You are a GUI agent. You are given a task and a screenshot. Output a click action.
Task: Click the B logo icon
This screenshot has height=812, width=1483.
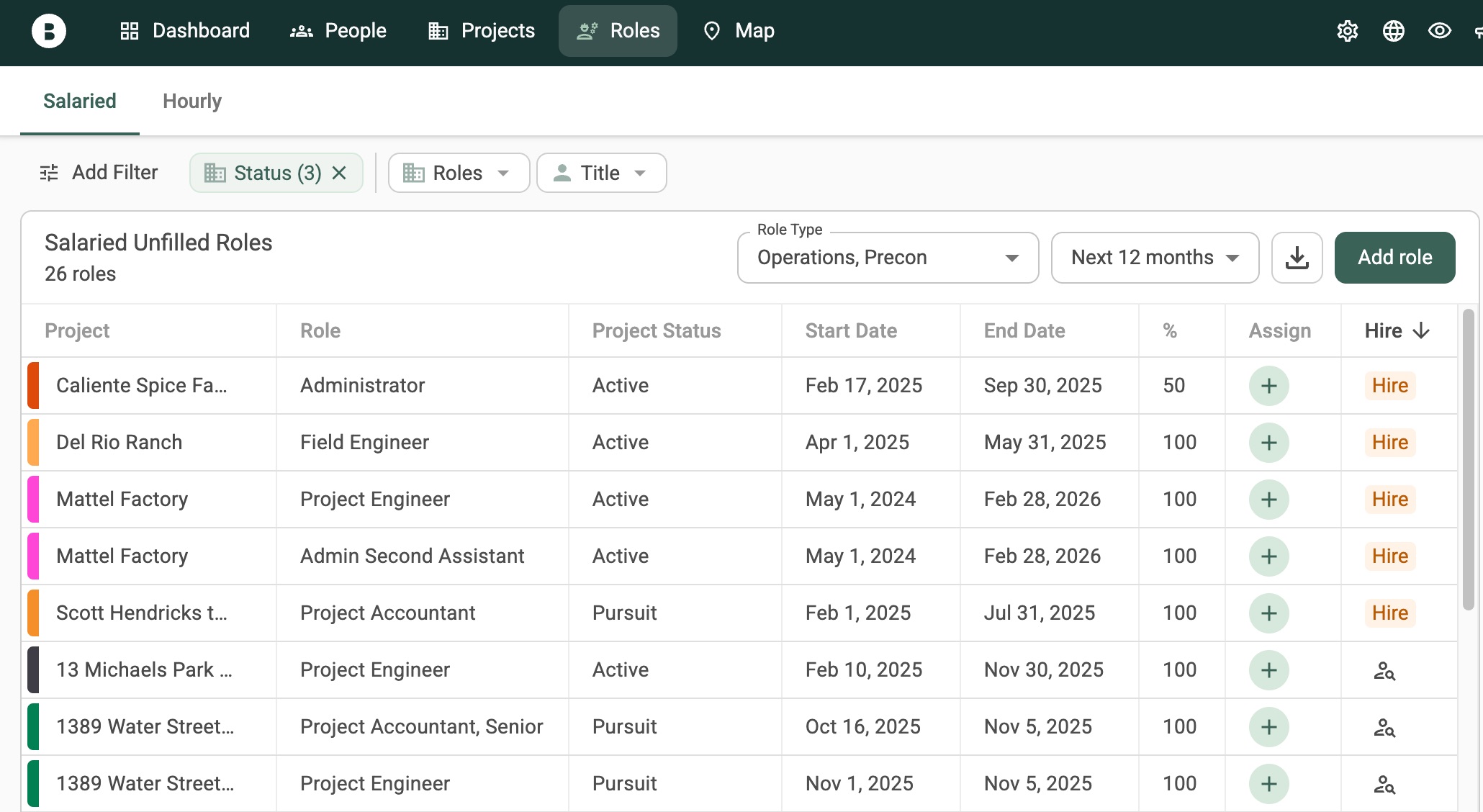tap(49, 31)
